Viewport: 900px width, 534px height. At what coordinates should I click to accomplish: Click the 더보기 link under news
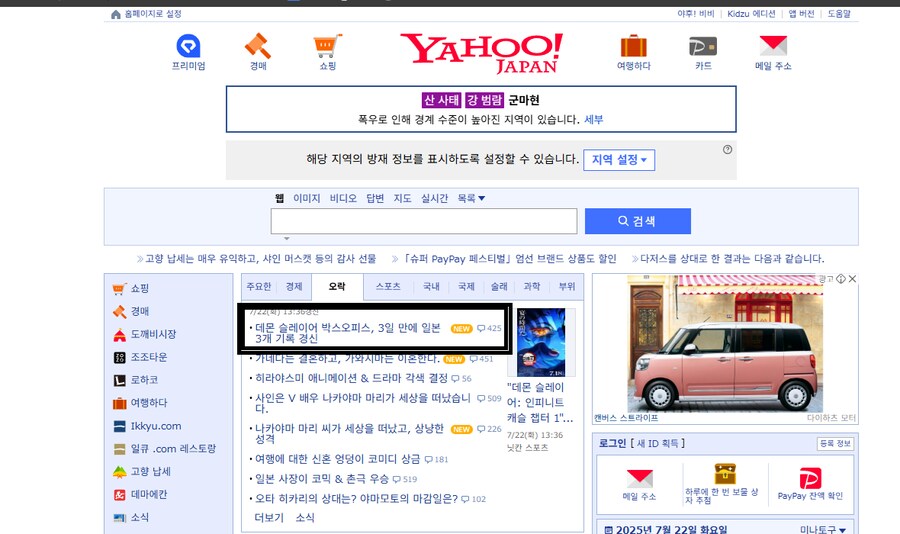coord(269,517)
